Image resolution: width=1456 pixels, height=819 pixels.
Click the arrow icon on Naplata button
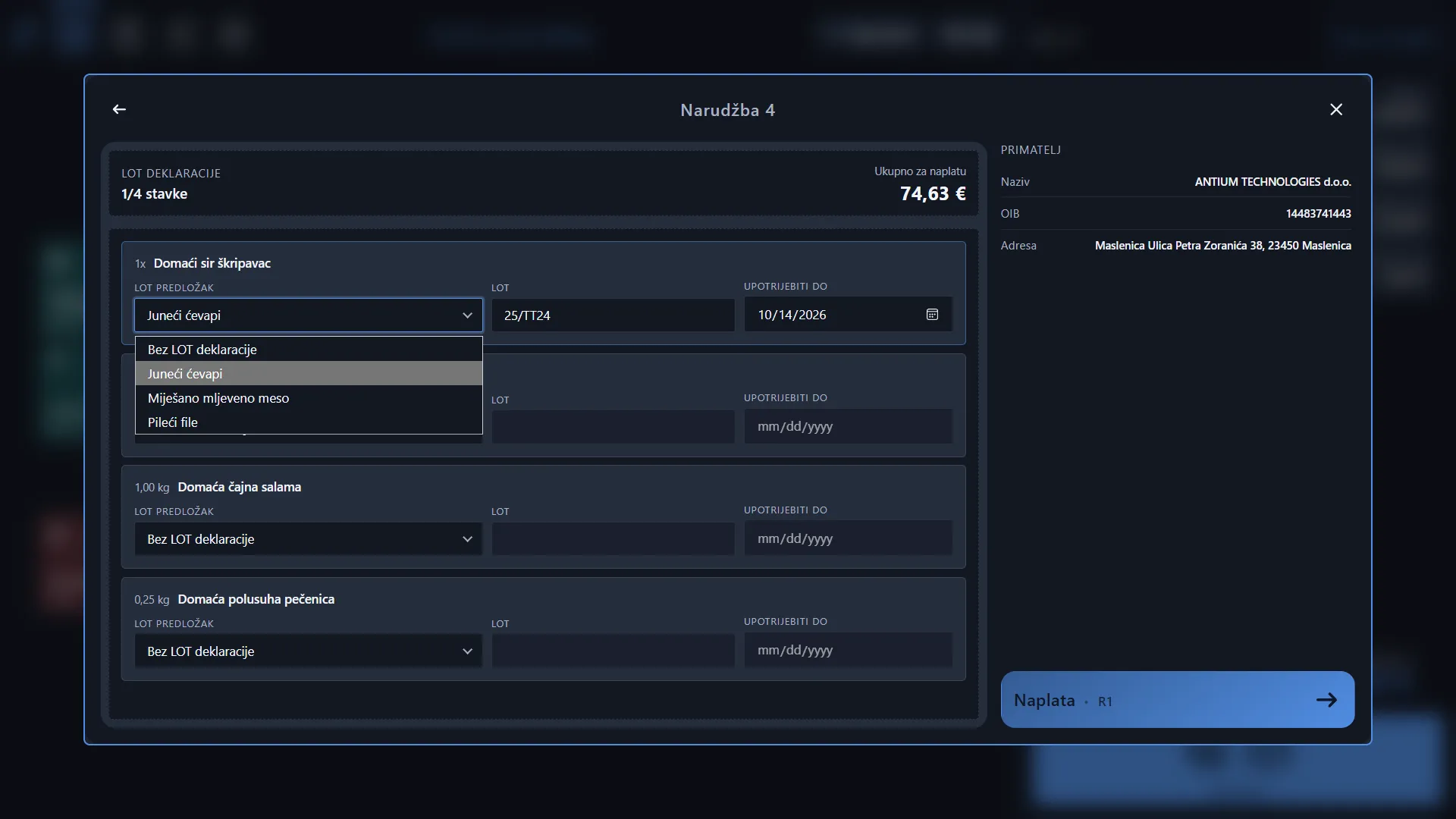[1326, 700]
